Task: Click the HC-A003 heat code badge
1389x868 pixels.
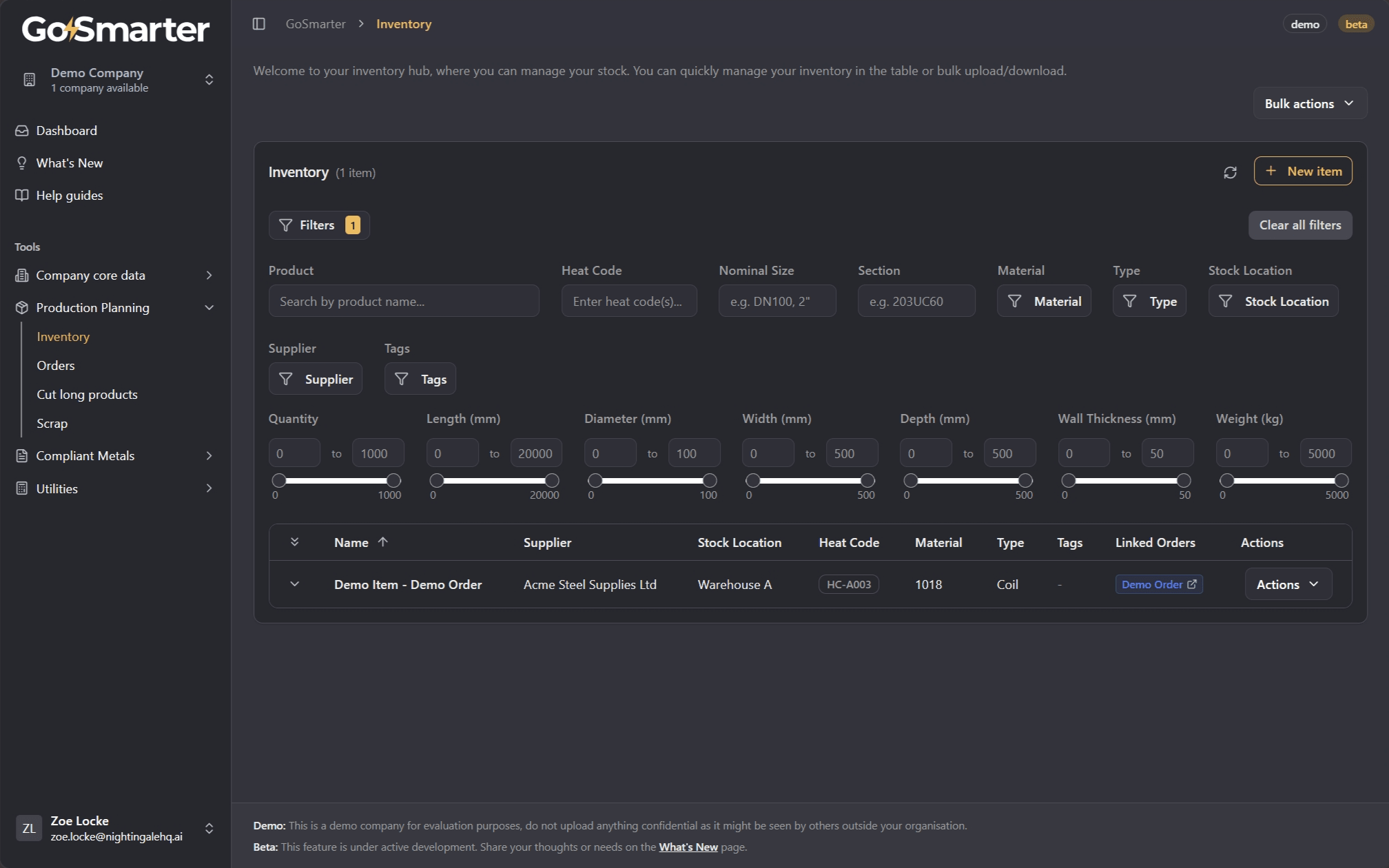Action: pos(849,584)
